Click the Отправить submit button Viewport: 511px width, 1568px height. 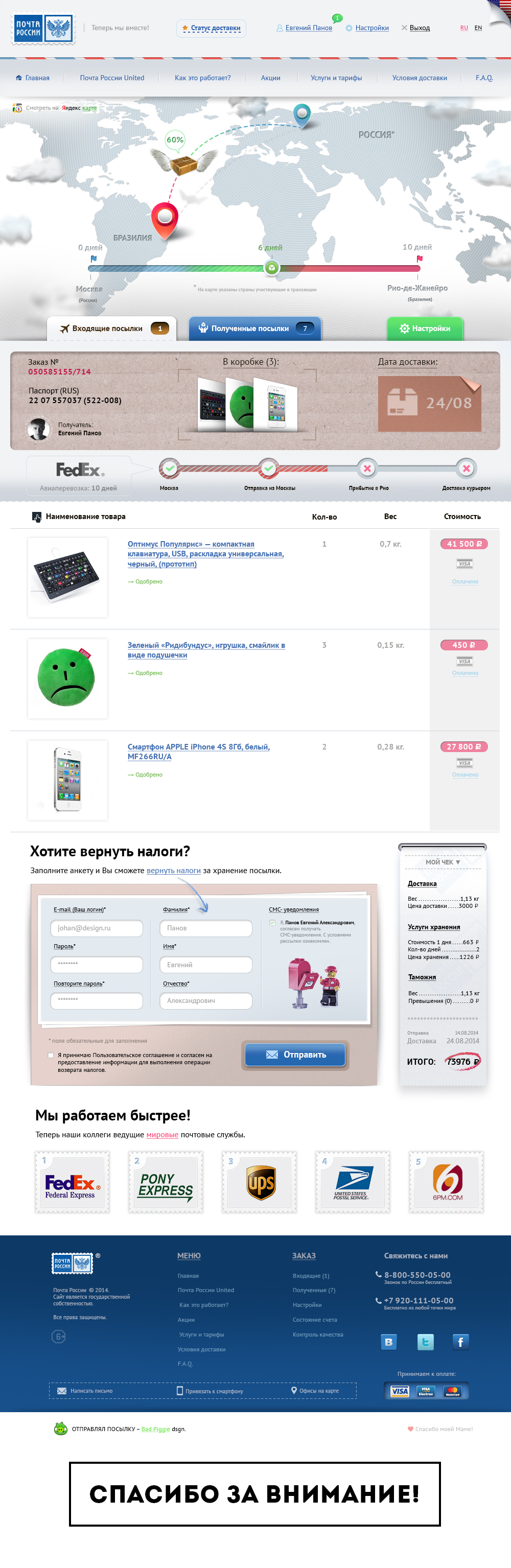click(x=295, y=1054)
